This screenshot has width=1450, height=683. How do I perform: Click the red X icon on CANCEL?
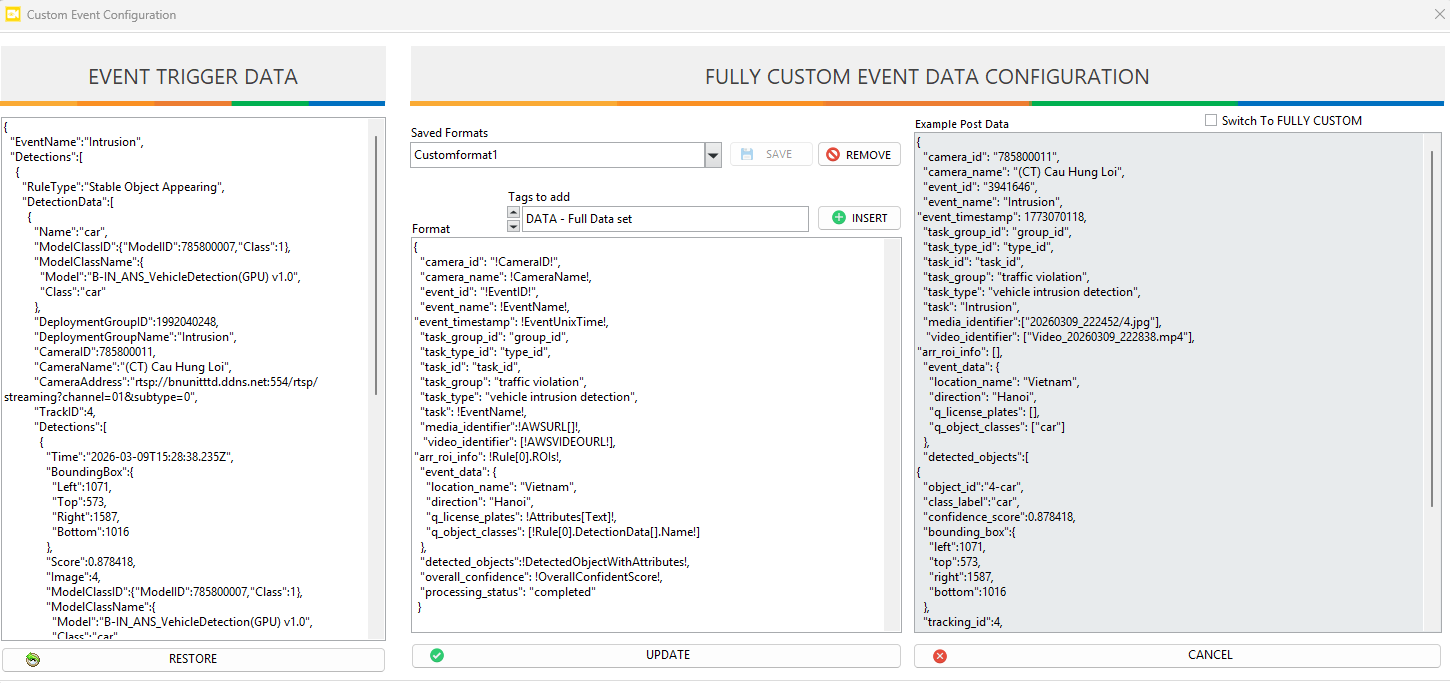[939, 655]
